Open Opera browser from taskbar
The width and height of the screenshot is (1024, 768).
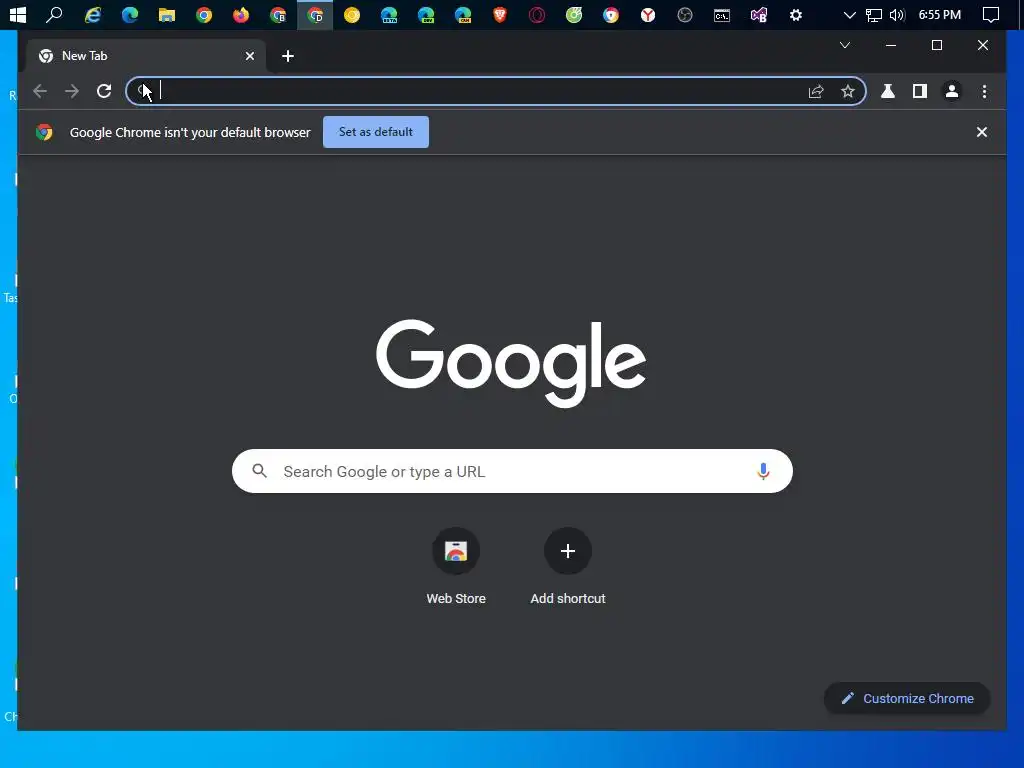coord(537,14)
